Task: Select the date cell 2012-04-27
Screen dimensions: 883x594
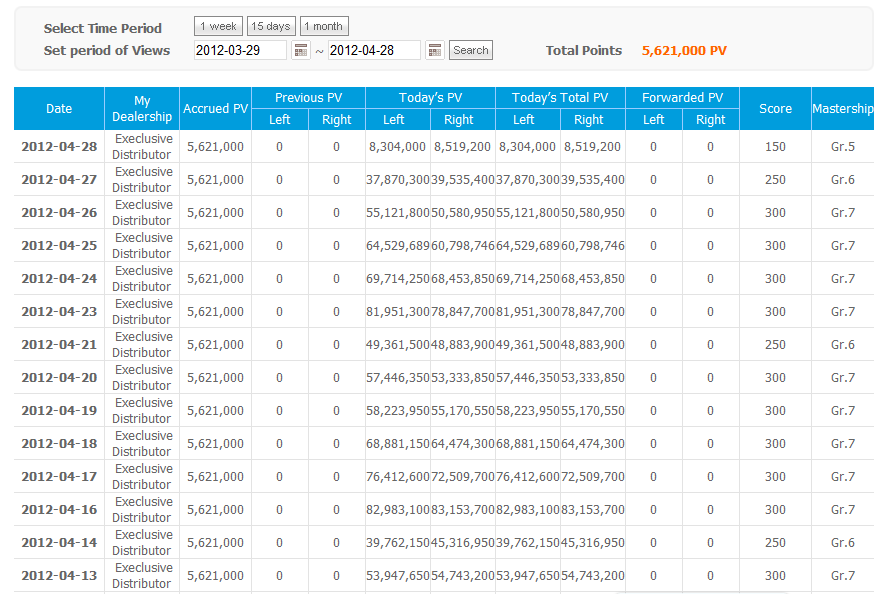Action: pyautogui.click(x=59, y=180)
